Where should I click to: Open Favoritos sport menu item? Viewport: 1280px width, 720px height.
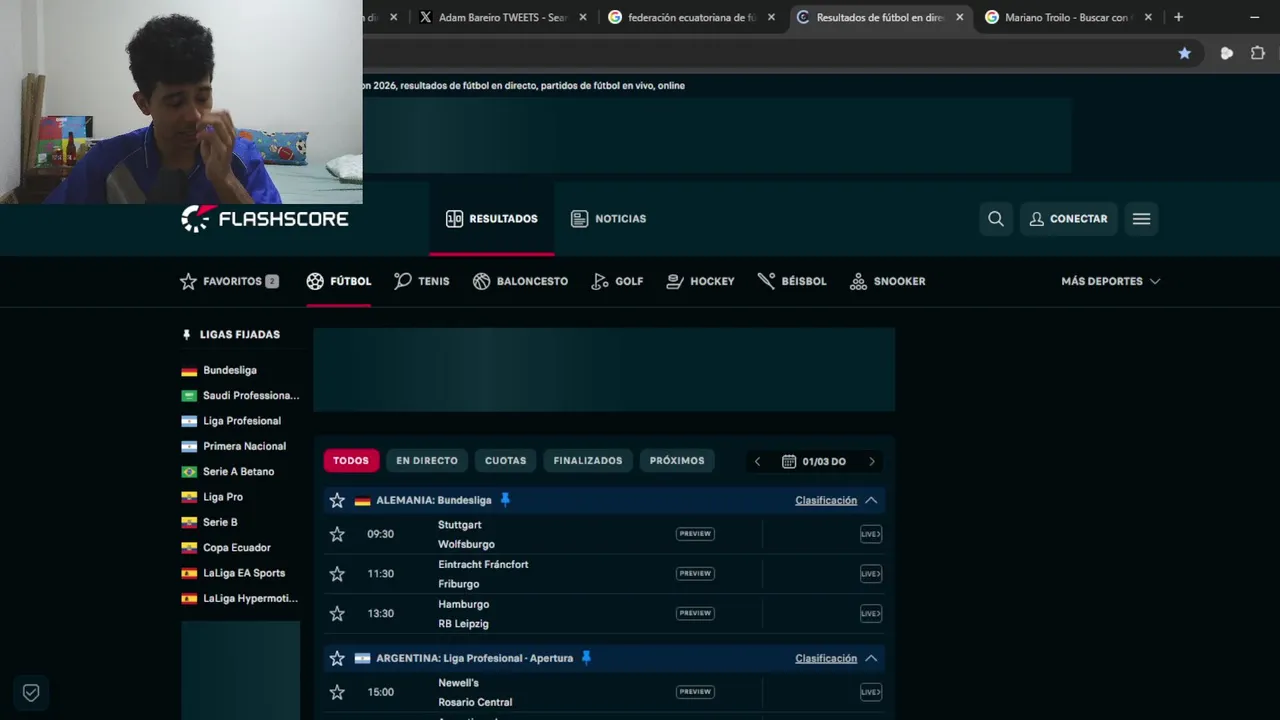tap(229, 281)
